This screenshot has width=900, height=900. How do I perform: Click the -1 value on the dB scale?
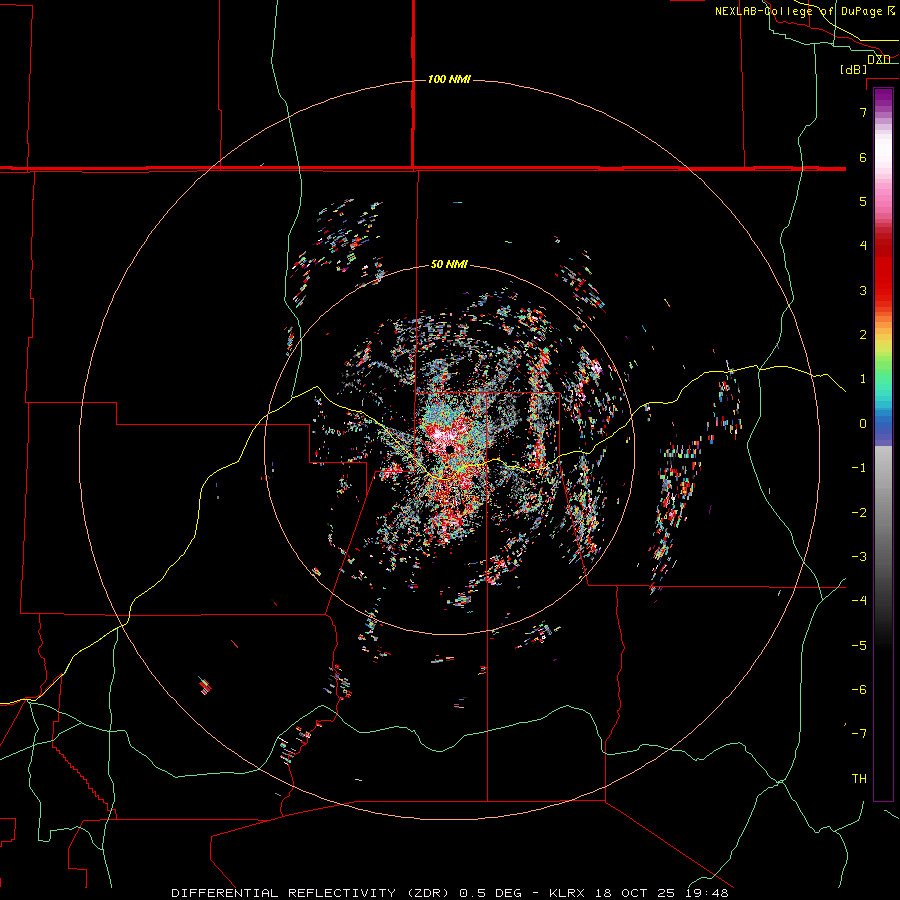pos(859,468)
